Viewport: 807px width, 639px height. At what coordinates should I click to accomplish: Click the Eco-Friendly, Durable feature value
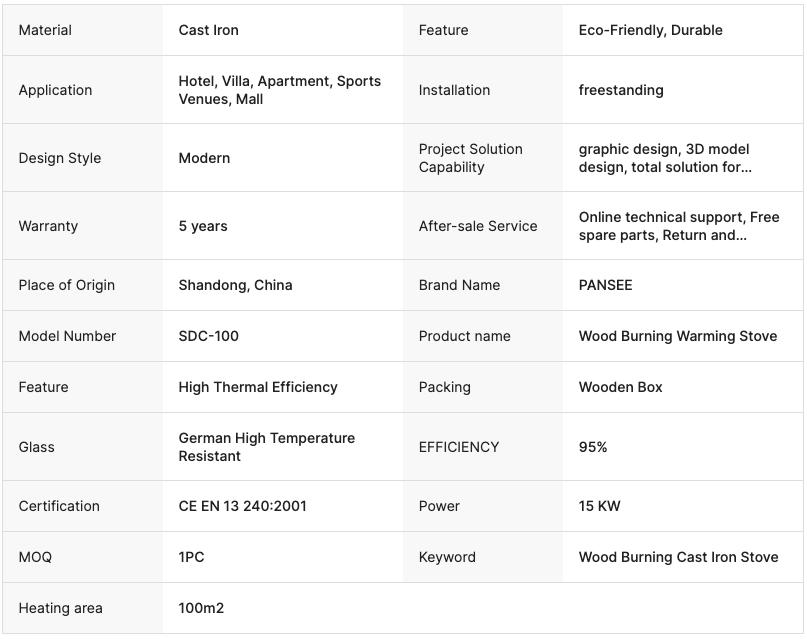click(x=650, y=30)
